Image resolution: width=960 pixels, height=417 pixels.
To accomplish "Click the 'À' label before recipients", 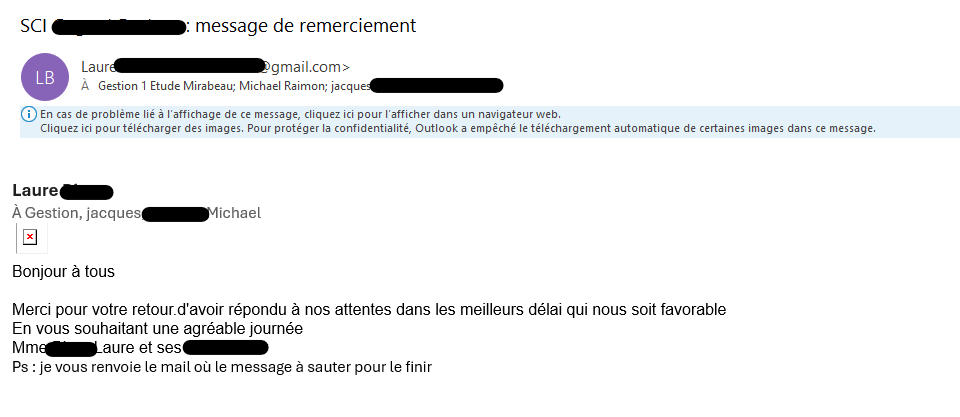I will [86, 86].
